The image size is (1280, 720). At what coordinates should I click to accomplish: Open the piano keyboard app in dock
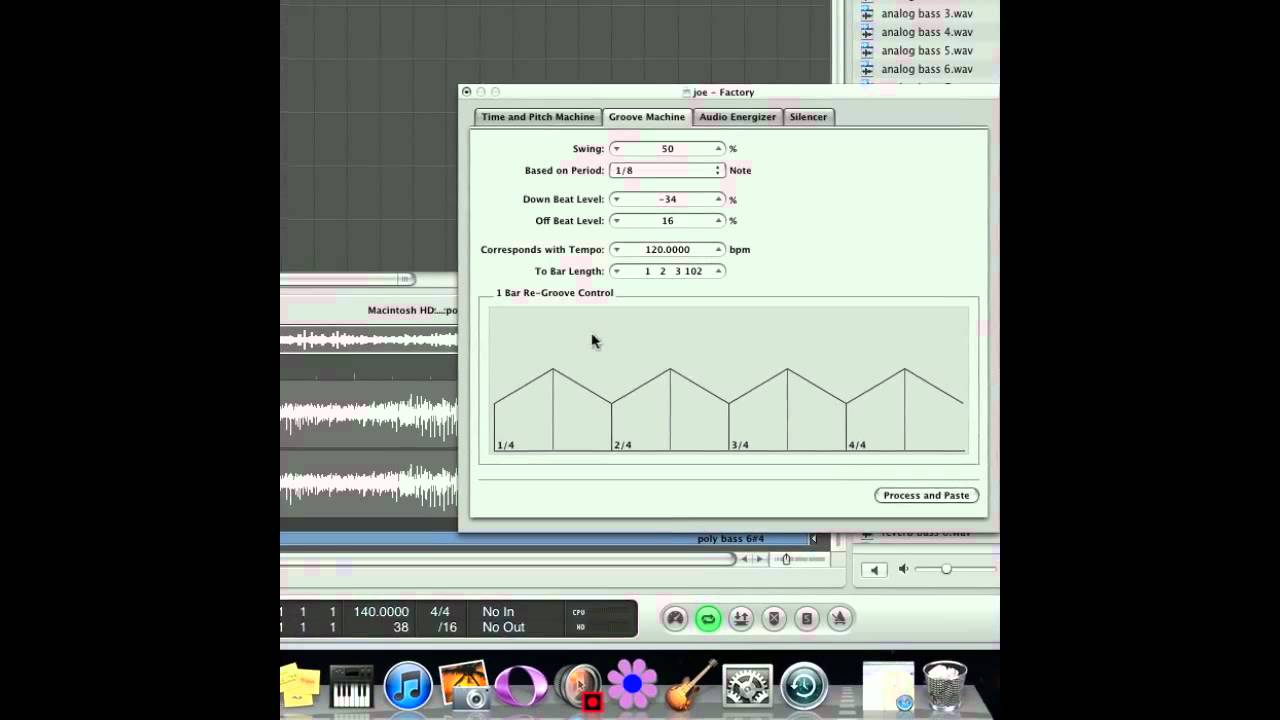tap(351, 687)
